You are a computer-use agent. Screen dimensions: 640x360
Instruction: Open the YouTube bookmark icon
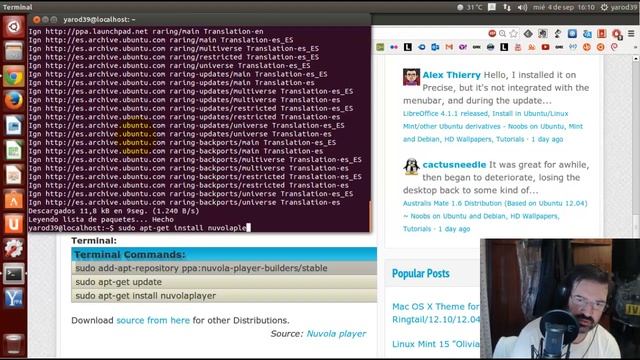pyautogui.click(x=545, y=47)
